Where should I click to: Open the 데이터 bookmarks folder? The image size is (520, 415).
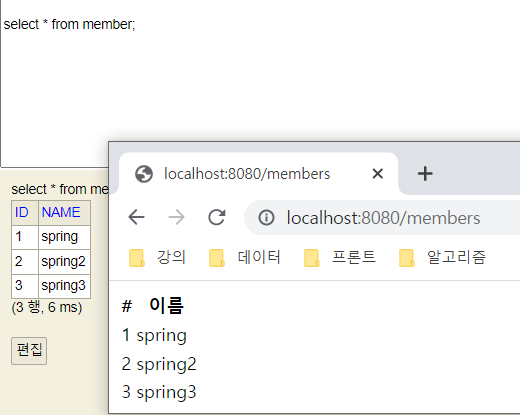click(x=245, y=257)
